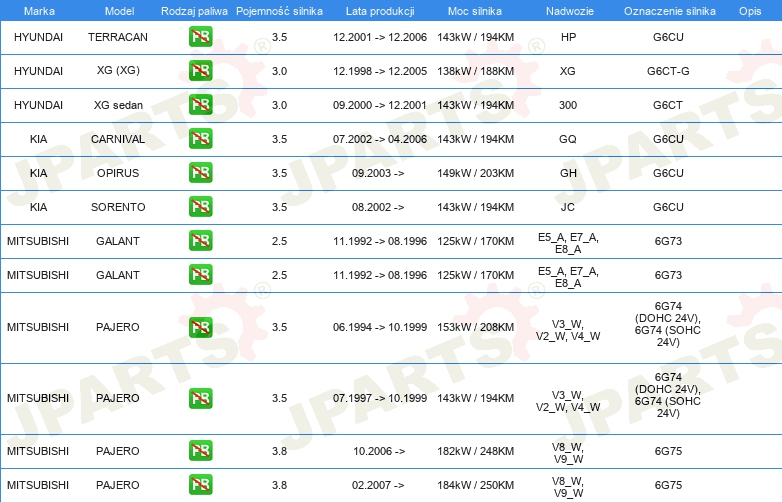Click production years 07.2002 -> 04.2006

[x=380, y=139]
